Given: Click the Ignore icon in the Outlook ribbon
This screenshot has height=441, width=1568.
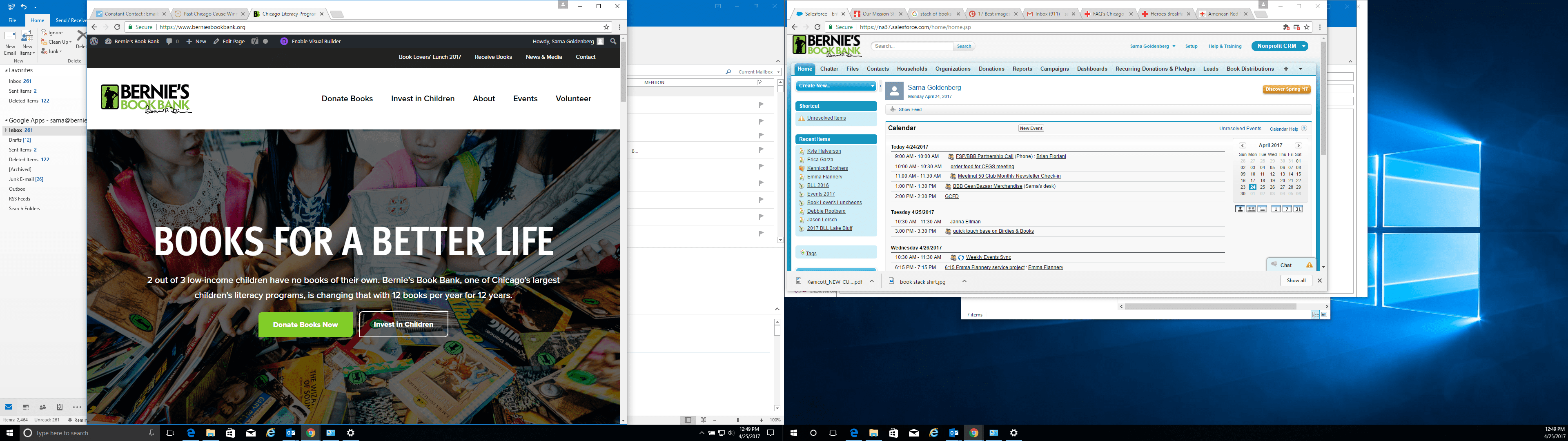Looking at the screenshot, I should 44,32.
